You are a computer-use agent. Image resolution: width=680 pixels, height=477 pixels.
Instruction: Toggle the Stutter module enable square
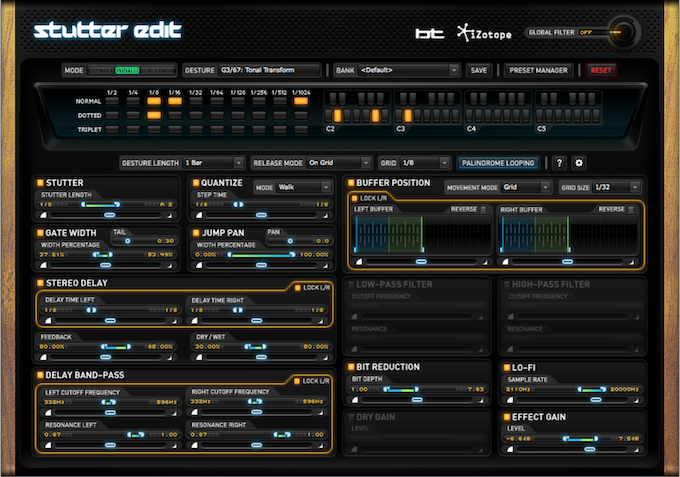point(40,183)
